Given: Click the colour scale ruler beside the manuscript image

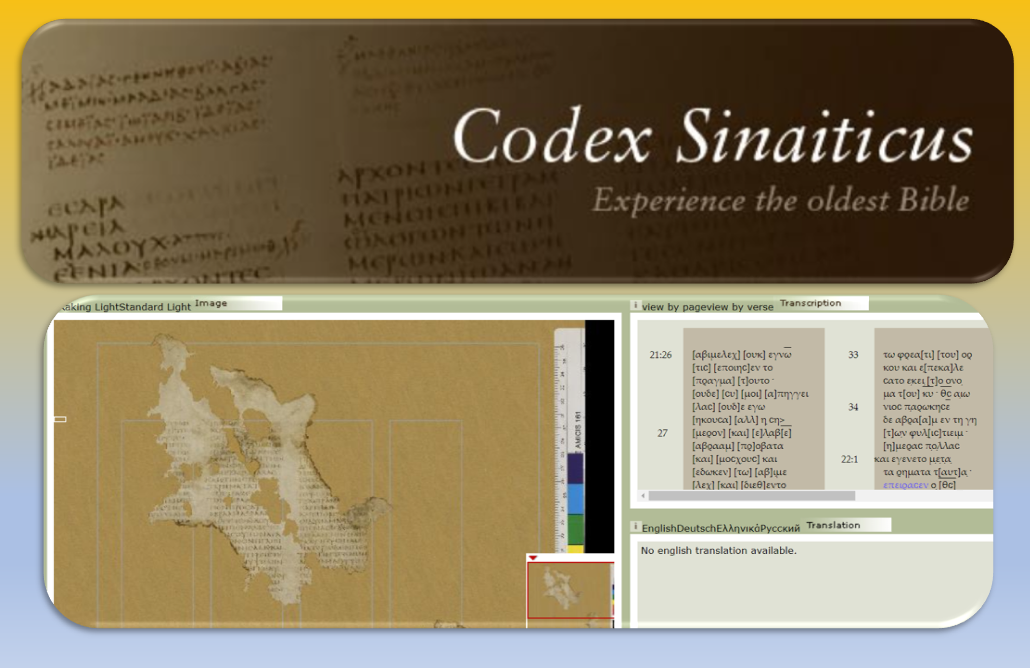Looking at the screenshot, I should click(x=569, y=440).
